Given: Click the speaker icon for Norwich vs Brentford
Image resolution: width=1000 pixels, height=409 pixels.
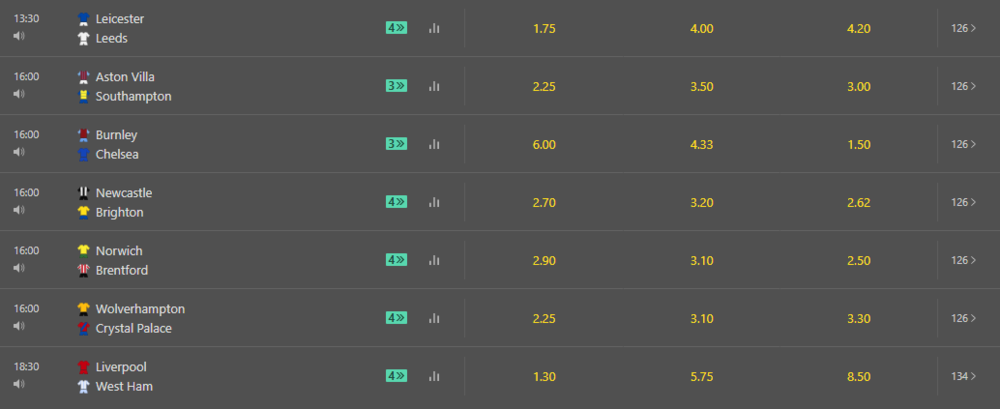Looking at the screenshot, I should pos(19,268).
